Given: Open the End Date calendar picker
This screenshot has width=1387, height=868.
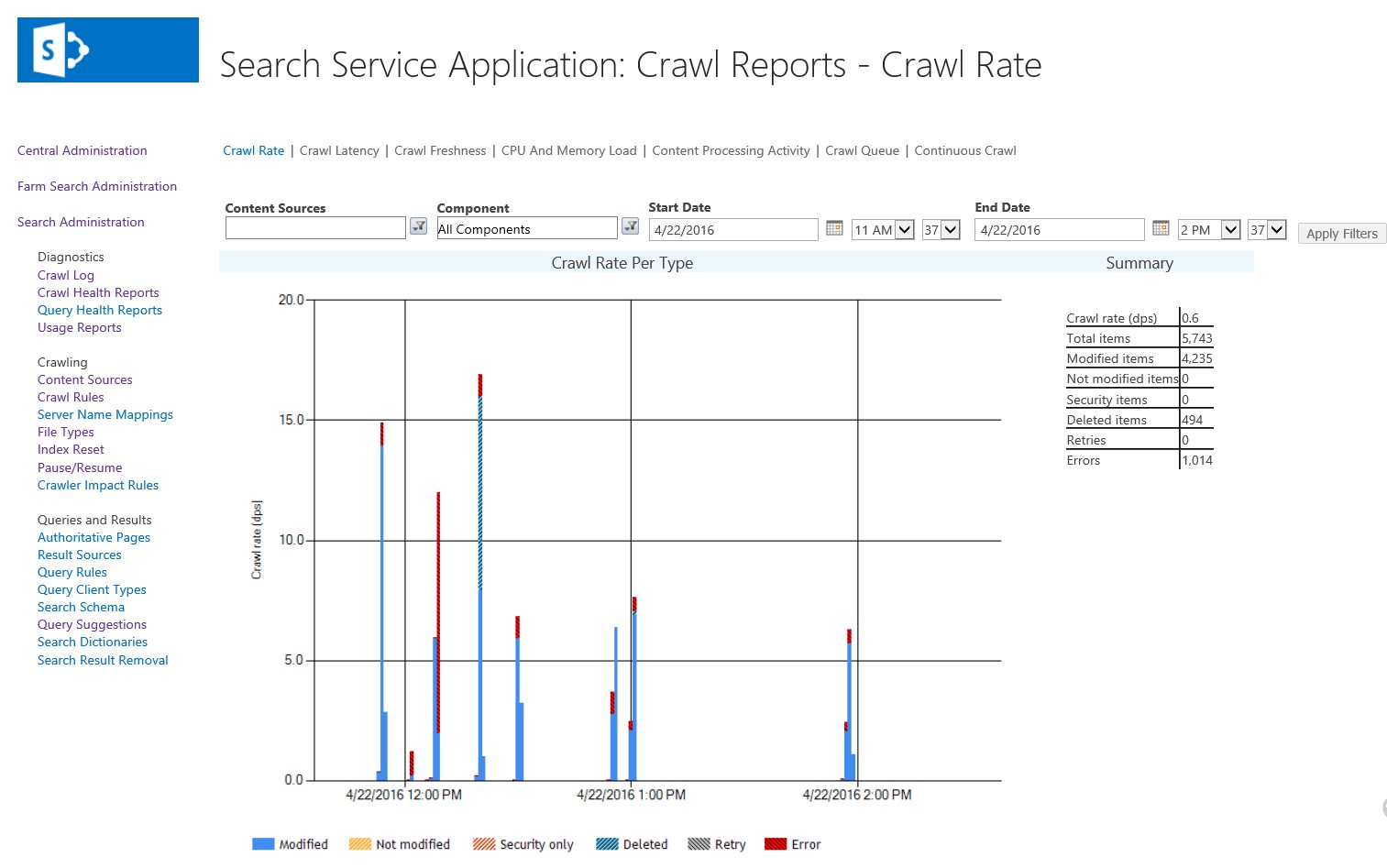Looking at the screenshot, I should pyautogui.click(x=1161, y=228).
